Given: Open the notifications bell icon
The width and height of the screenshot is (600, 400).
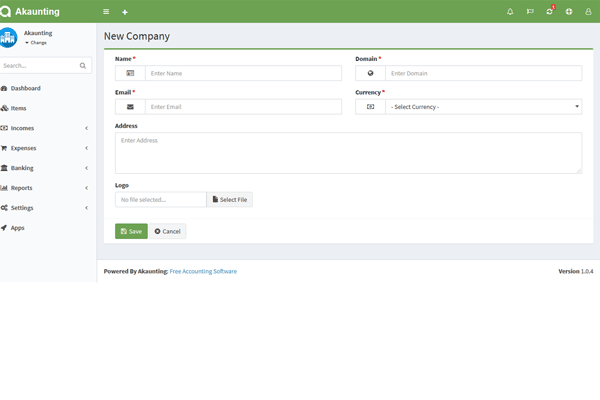Looking at the screenshot, I should tap(510, 12).
